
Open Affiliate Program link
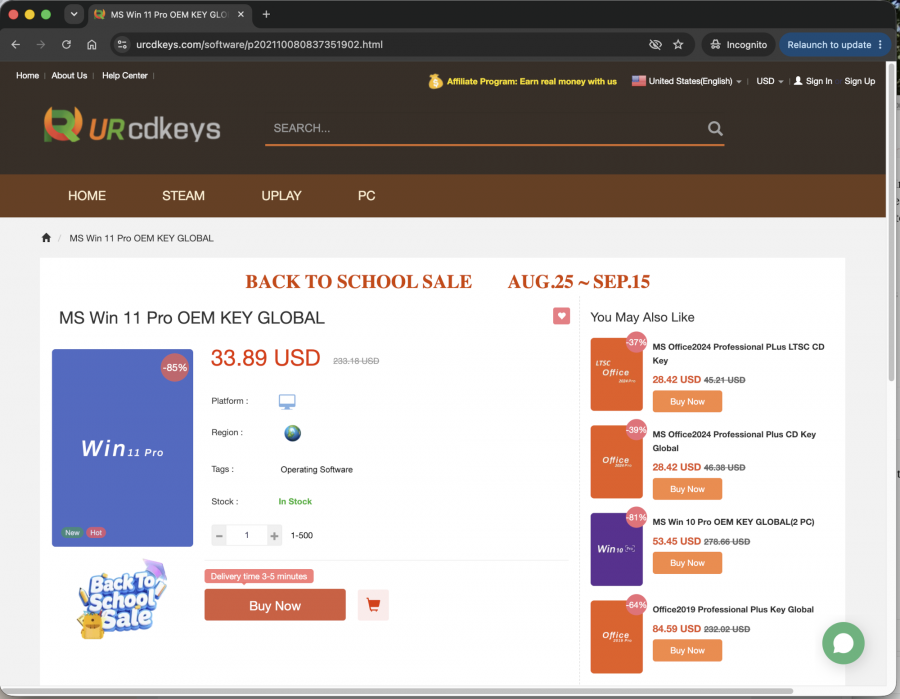[523, 81]
